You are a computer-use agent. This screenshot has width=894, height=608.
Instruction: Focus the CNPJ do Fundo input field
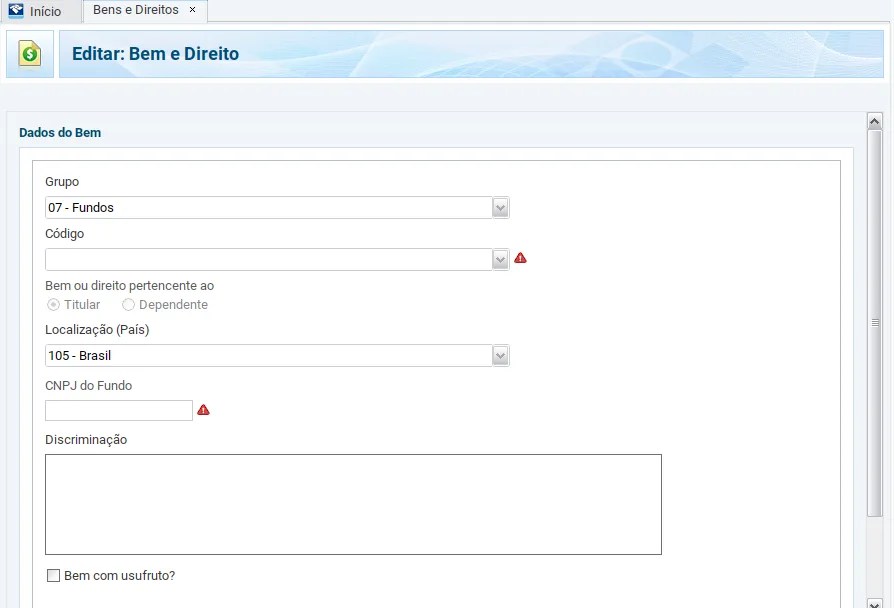click(118, 410)
